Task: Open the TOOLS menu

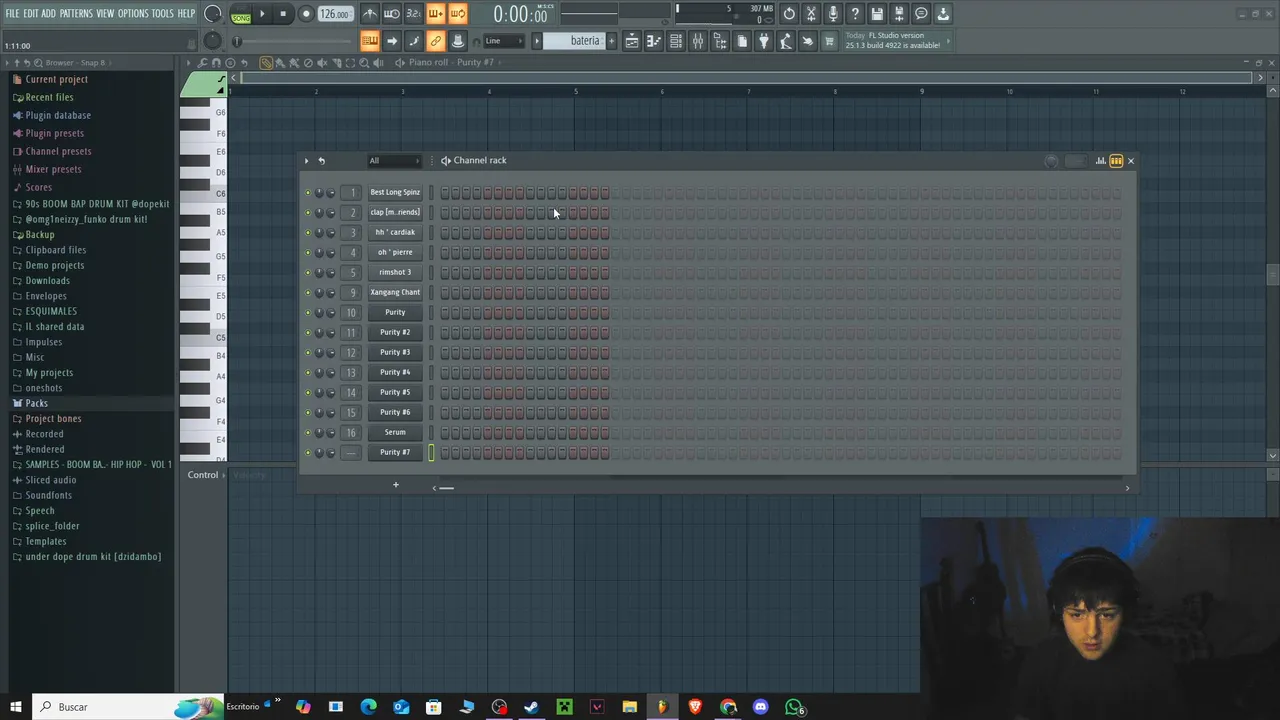Action: (162, 14)
